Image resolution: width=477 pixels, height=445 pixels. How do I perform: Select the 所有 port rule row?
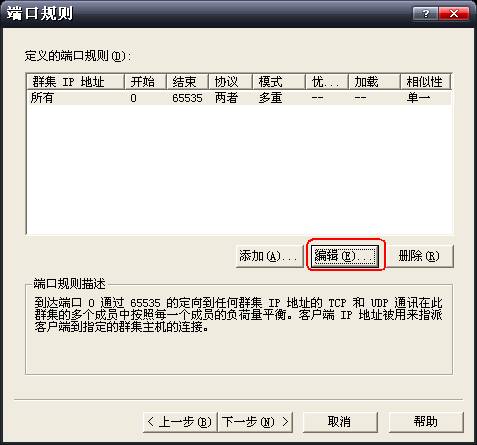tap(239, 98)
